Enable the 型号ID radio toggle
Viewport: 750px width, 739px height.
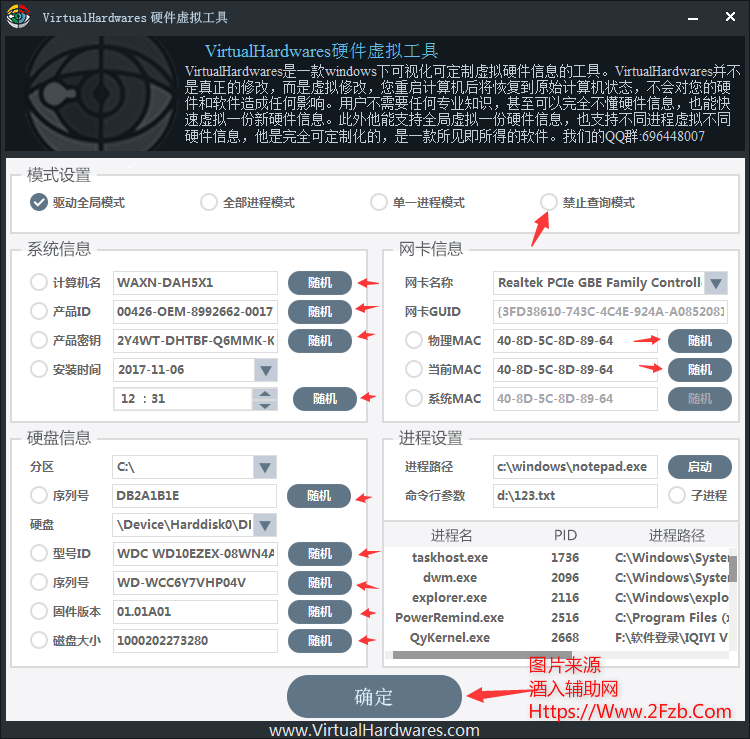click(x=39, y=553)
